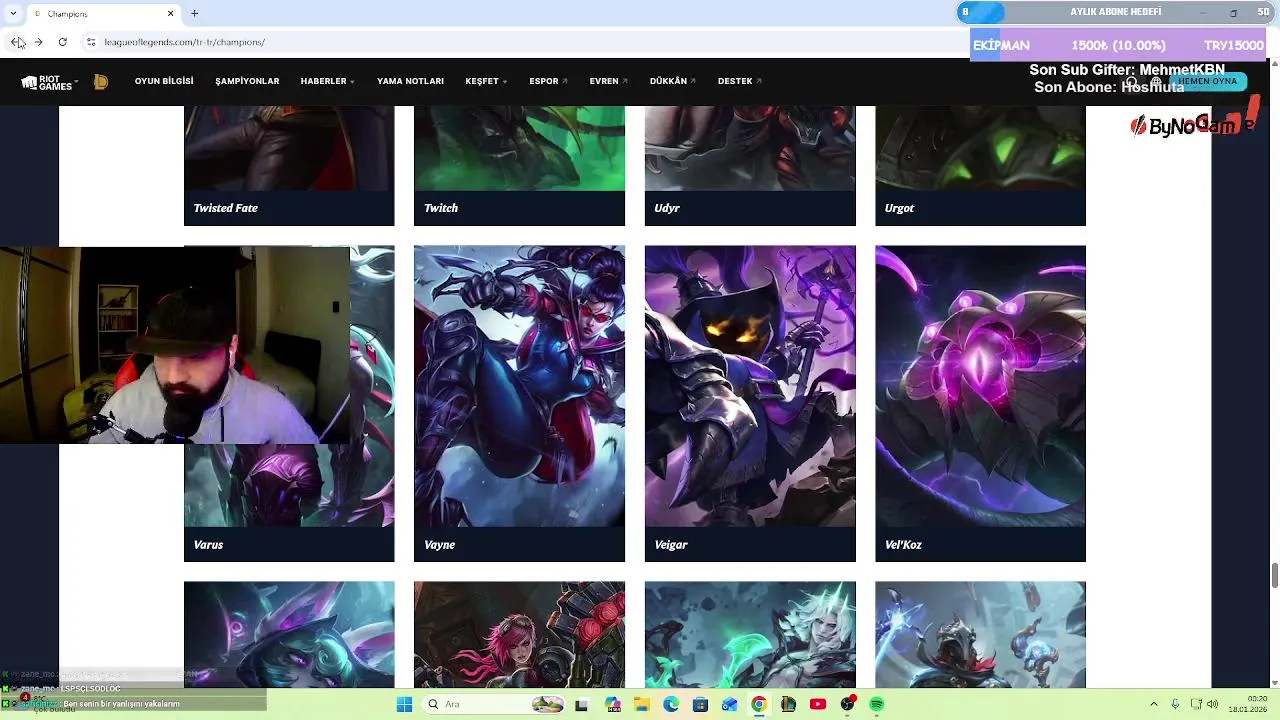Open League of Legends client taskbar icon

(788, 704)
